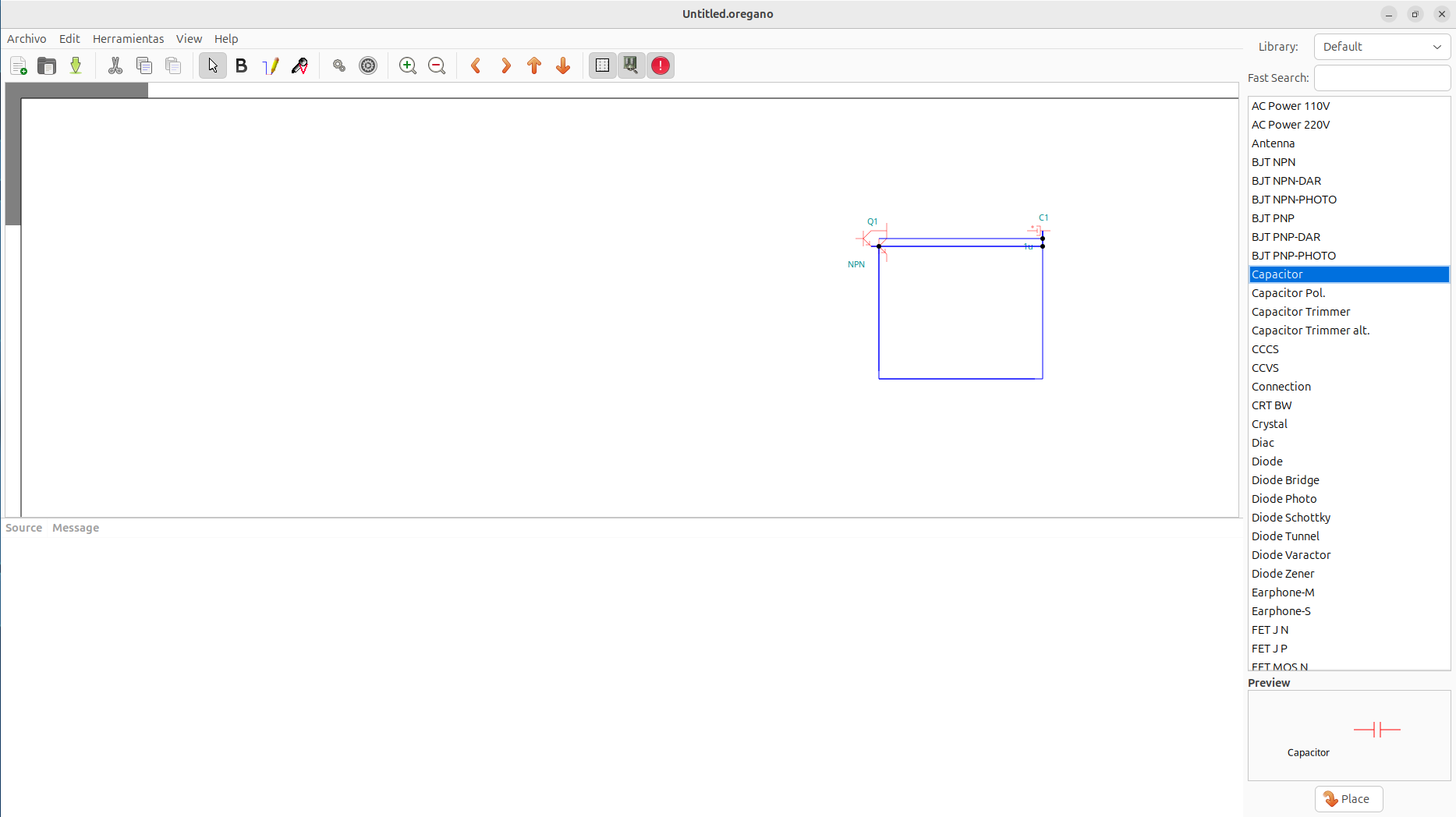
Task: Toggle the parts library panel button
Action: coord(631,66)
